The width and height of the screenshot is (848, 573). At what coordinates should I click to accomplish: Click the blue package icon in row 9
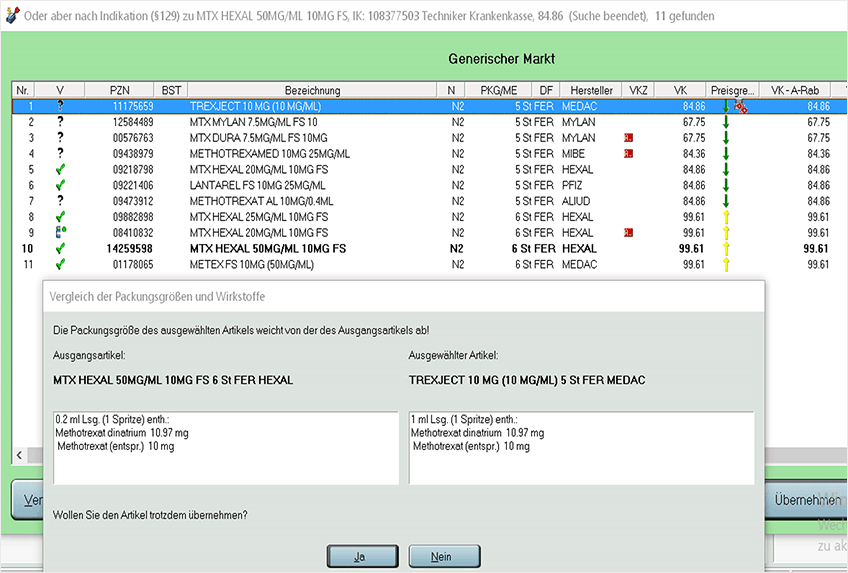pos(61,232)
